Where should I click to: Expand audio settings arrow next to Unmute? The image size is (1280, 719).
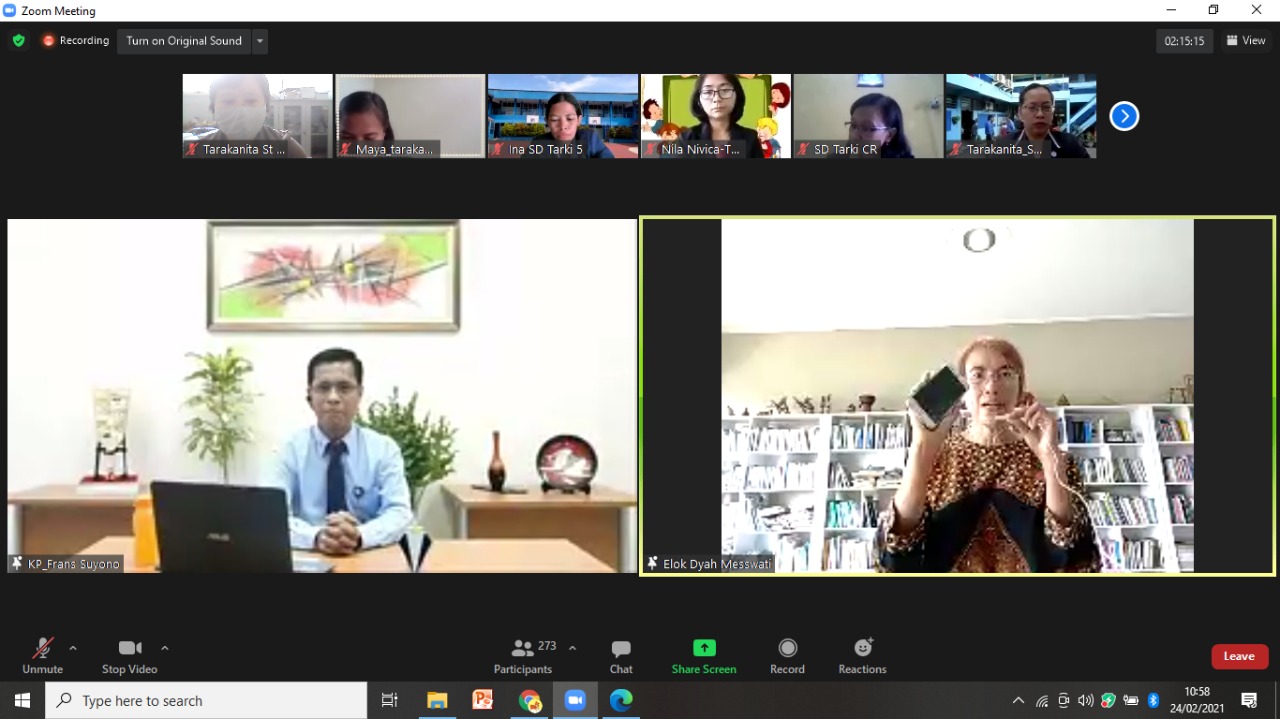pyautogui.click(x=73, y=648)
